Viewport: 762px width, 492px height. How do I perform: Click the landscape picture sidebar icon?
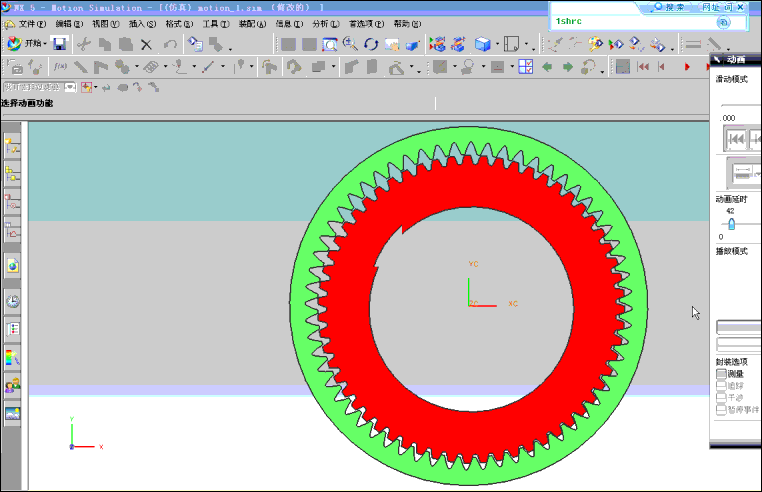point(13,413)
